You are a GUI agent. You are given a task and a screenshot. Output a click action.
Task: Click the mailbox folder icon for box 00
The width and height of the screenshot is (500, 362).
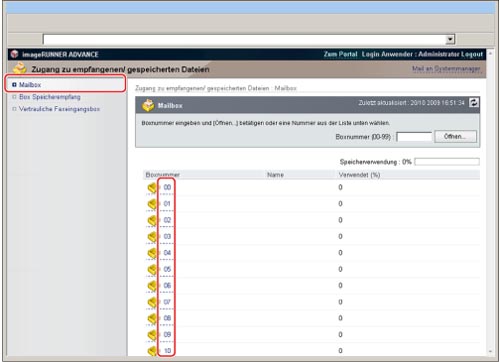point(152,188)
